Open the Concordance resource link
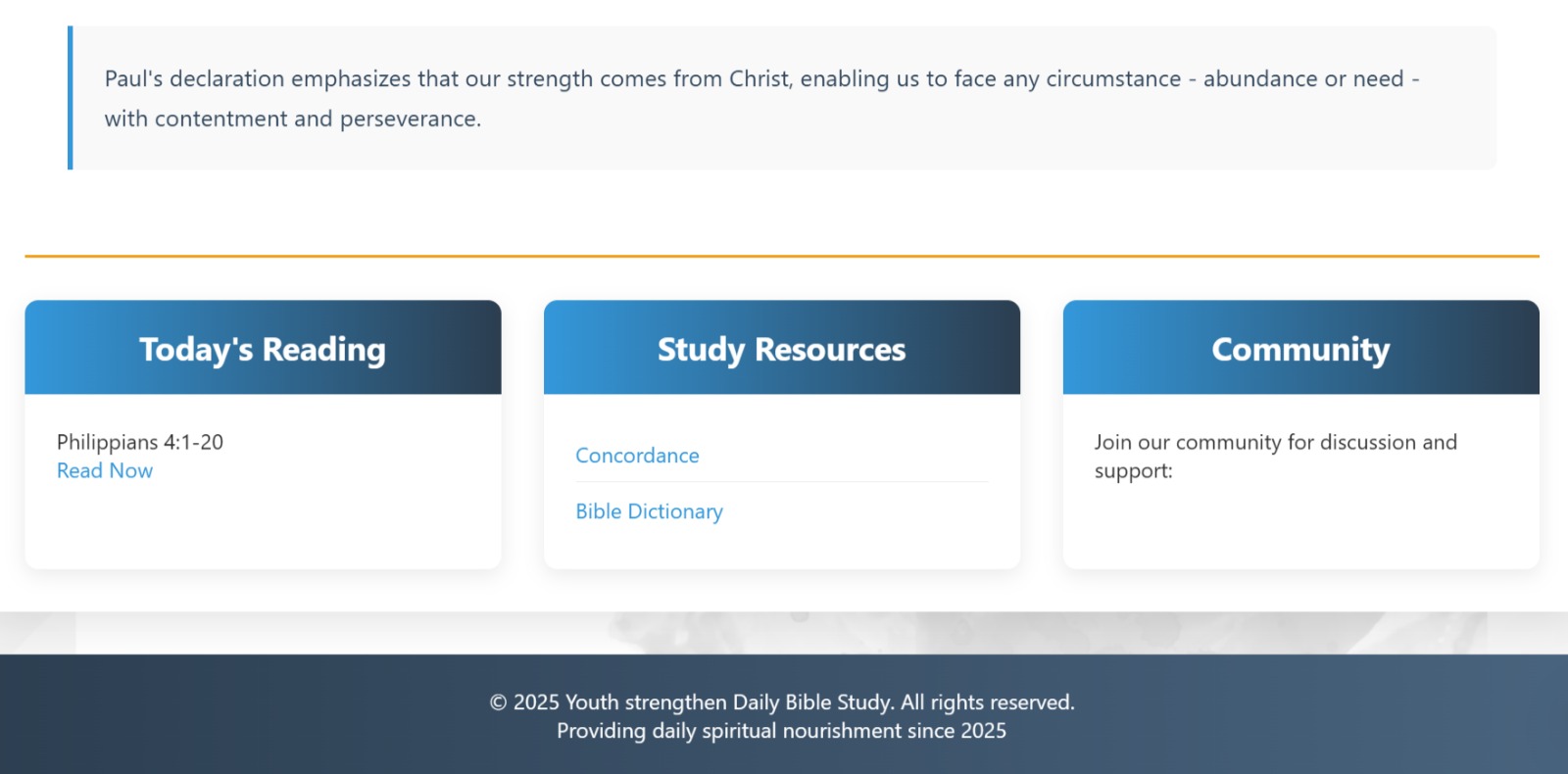Image resolution: width=1568 pixels, height=774 pixels. click(x=637, y=456)
